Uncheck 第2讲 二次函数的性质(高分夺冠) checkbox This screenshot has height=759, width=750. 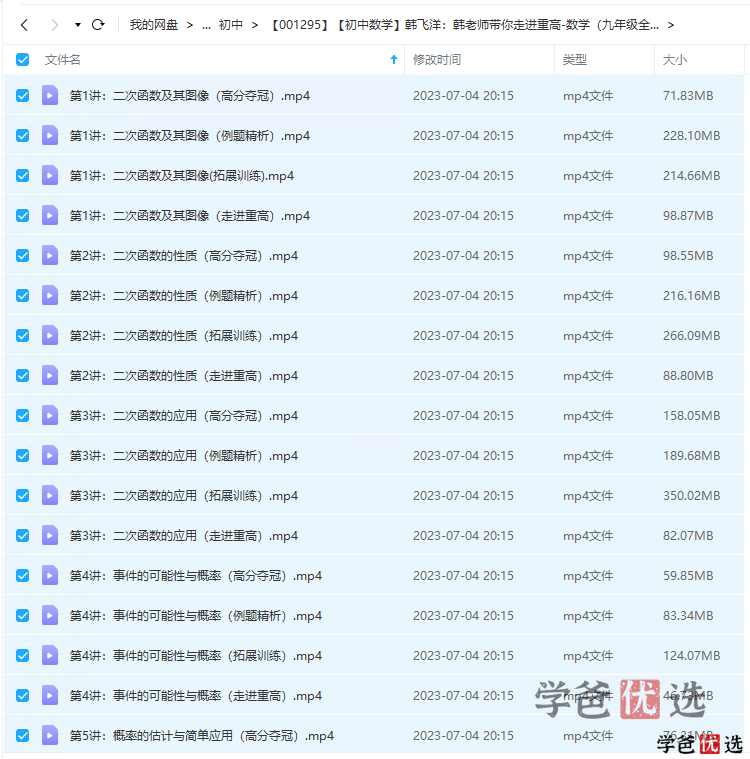(22, 255)
